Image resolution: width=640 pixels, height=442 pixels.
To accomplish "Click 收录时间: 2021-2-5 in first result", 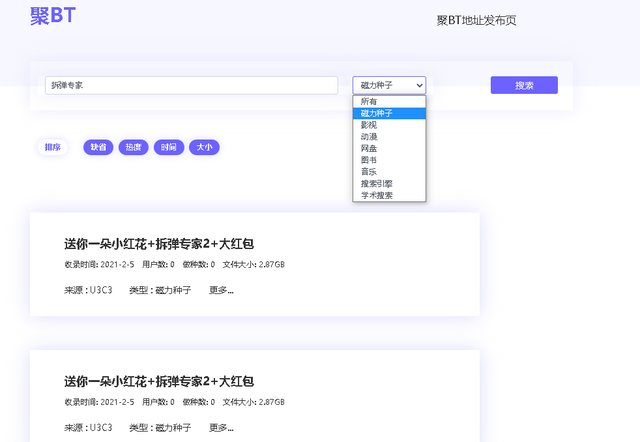I will 99,264.
